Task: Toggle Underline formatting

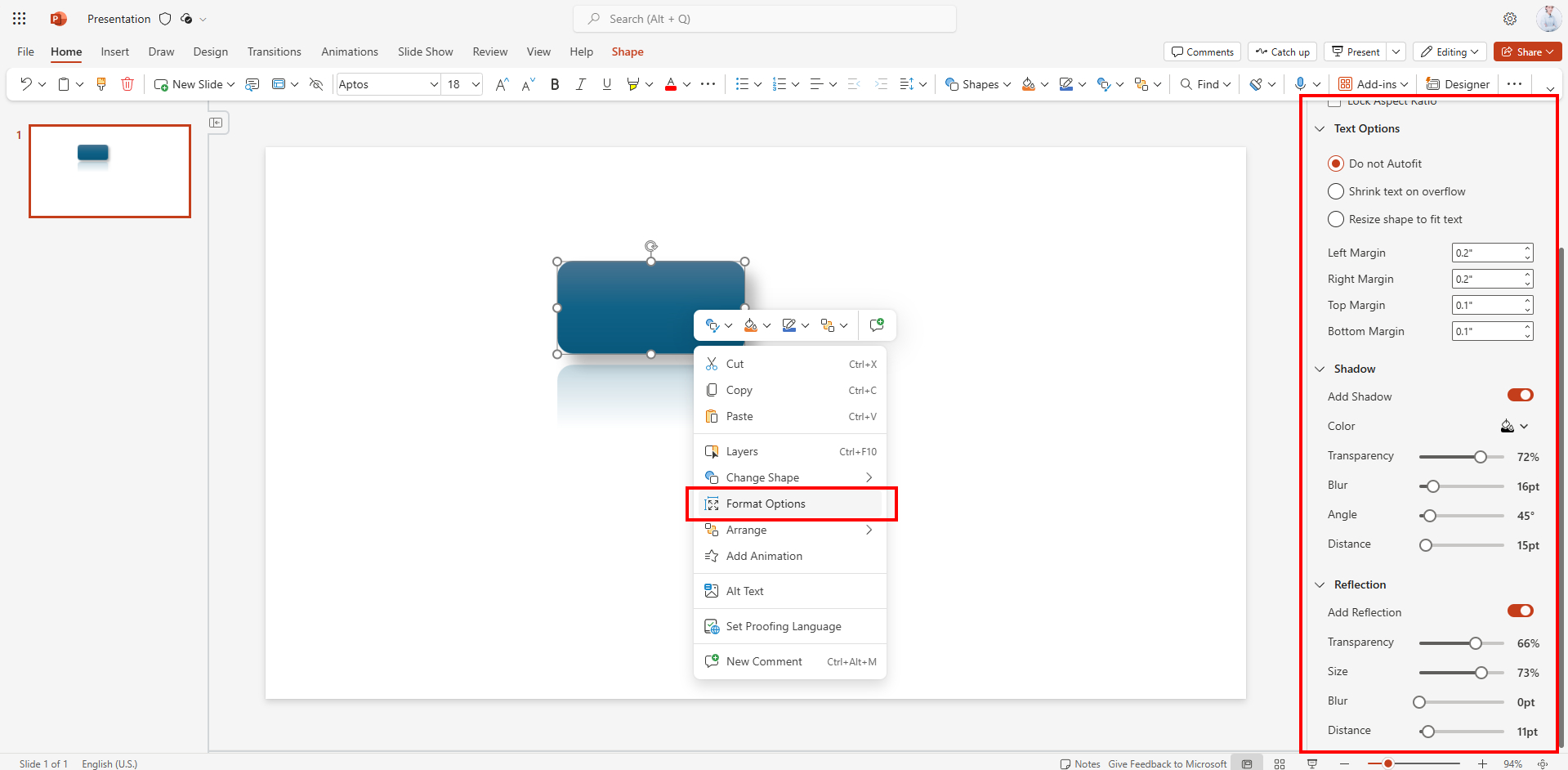Action: (x=606, y=84)
